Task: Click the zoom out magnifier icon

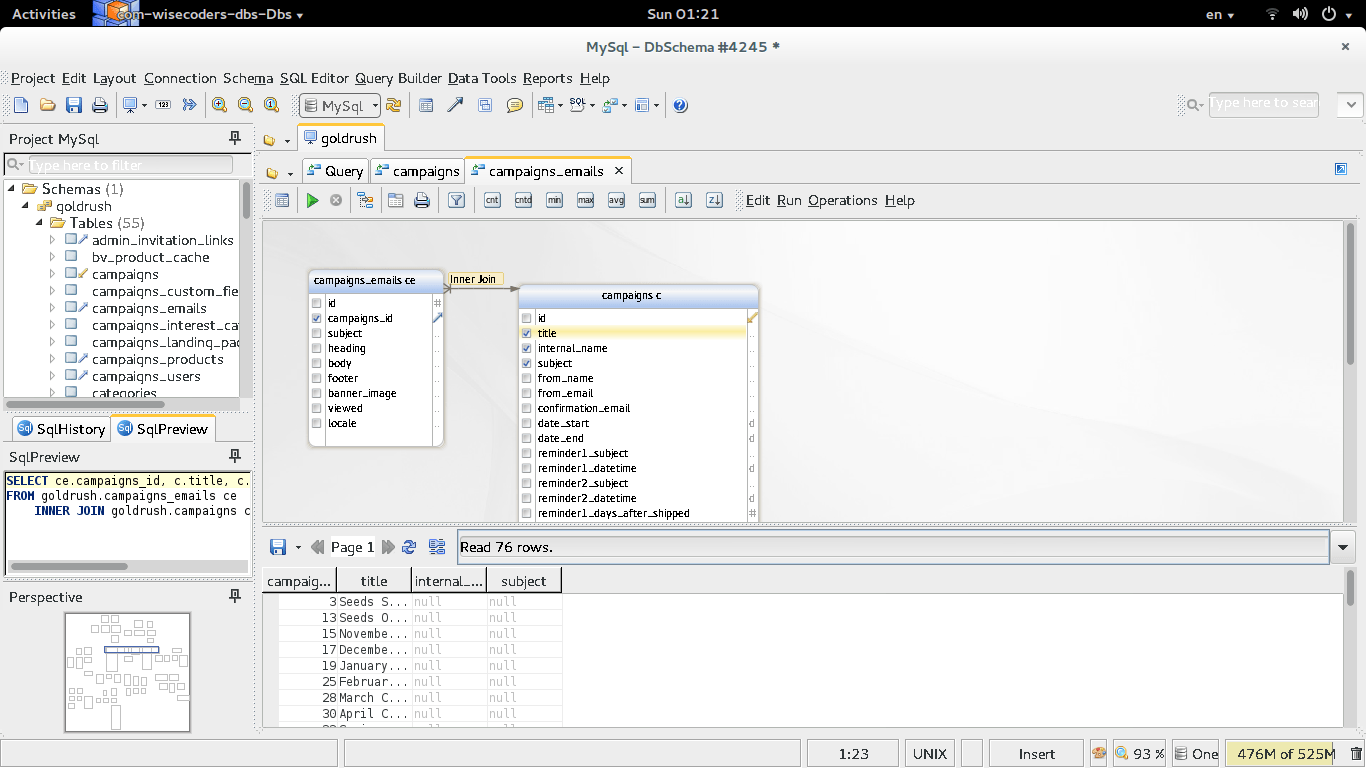Action: coord(245,105)
